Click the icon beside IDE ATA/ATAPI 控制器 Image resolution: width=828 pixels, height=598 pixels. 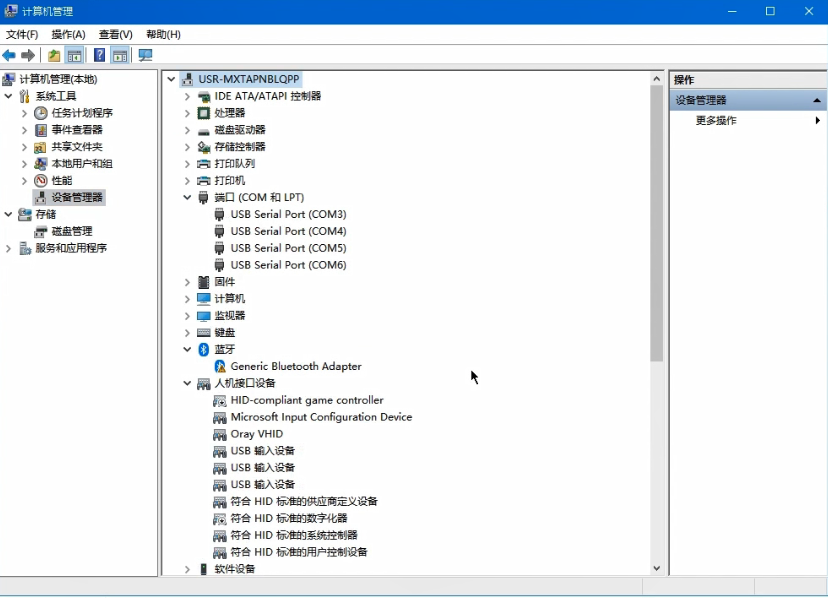(203, 96)
